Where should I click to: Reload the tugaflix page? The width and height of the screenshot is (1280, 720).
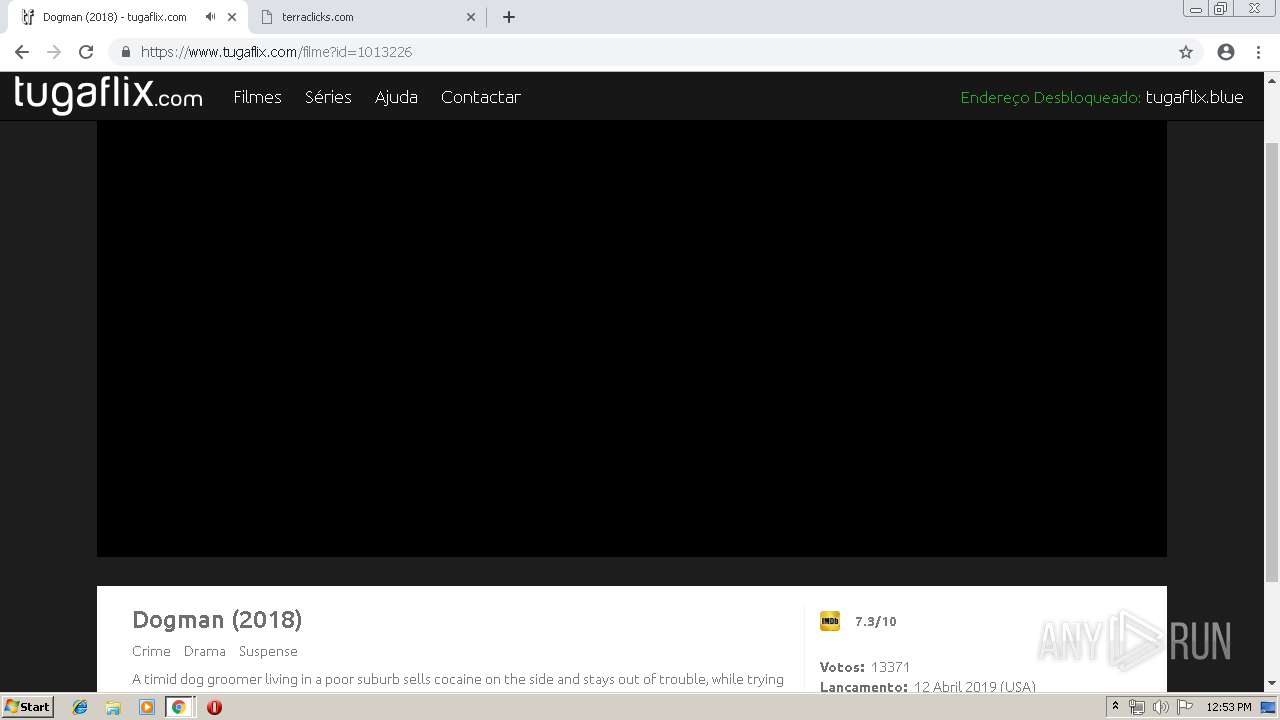[86, 52]
